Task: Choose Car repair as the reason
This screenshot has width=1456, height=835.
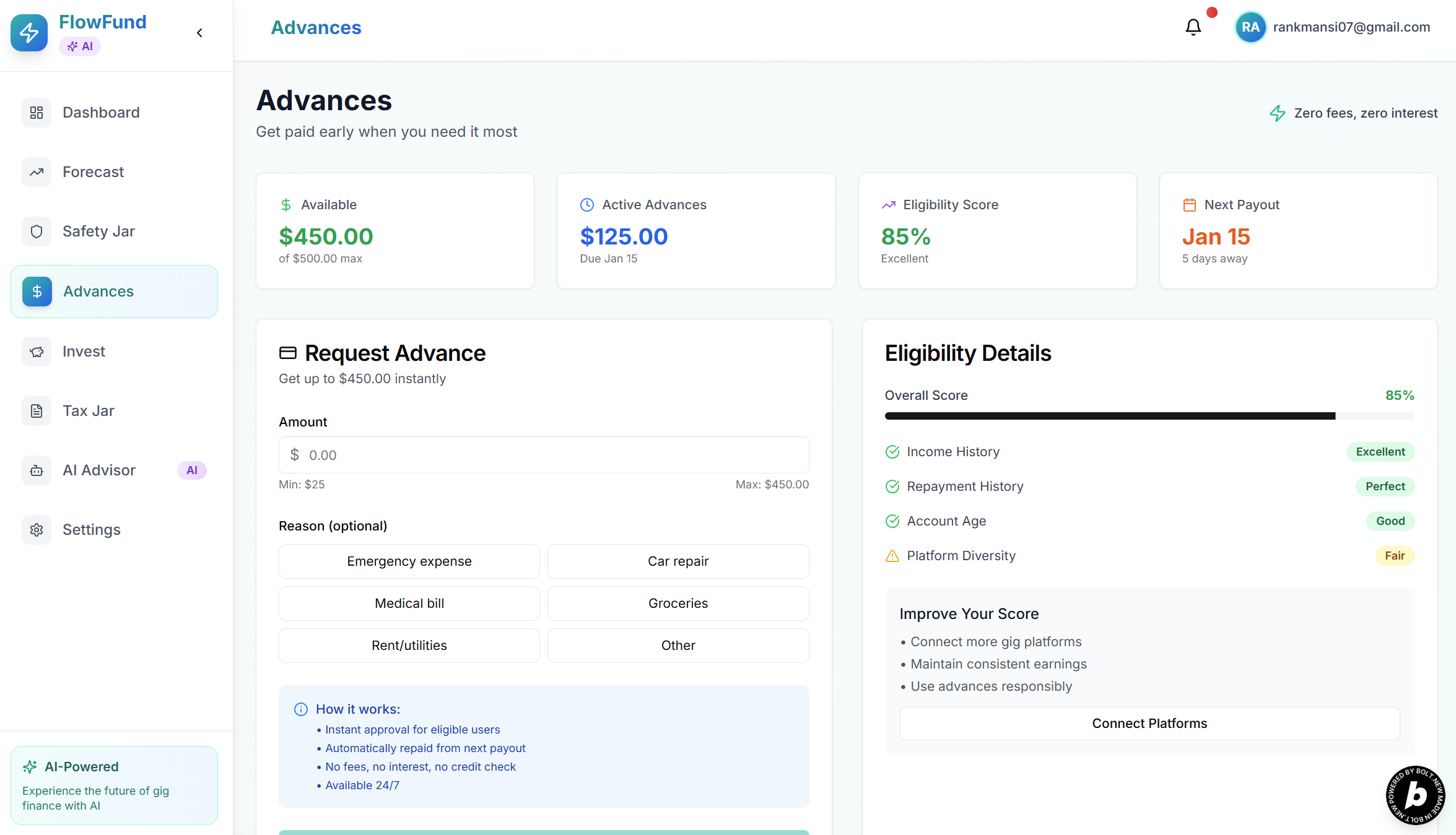Action: pos(678,561)
